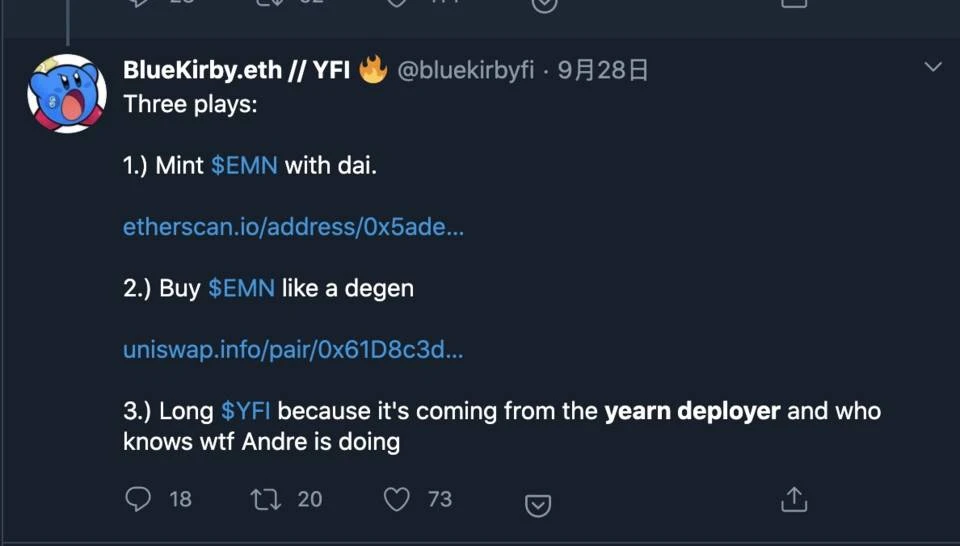Share the tweet via upload arrow icon
Viewport: 960px width, 546px height.
793,499
